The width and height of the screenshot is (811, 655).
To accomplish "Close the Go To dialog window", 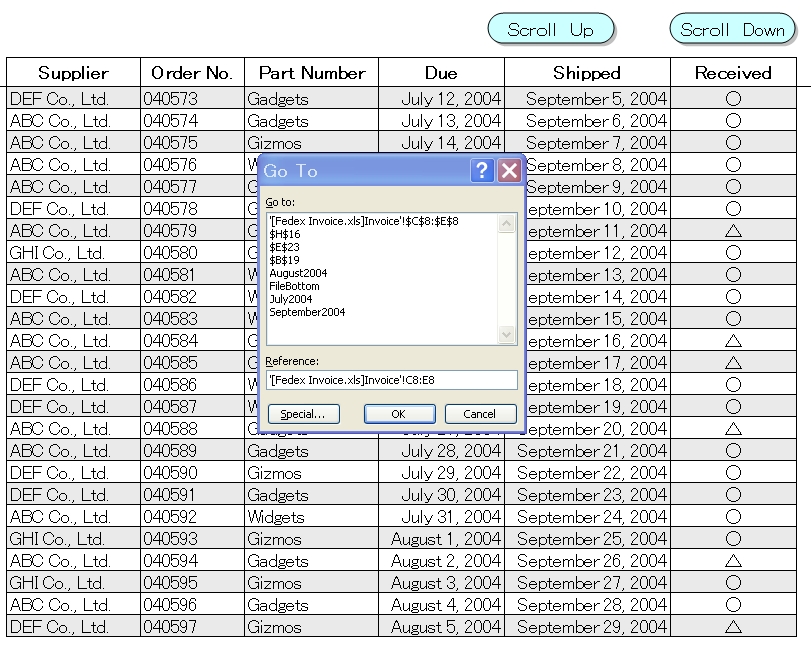I will [x=509, y=171].
